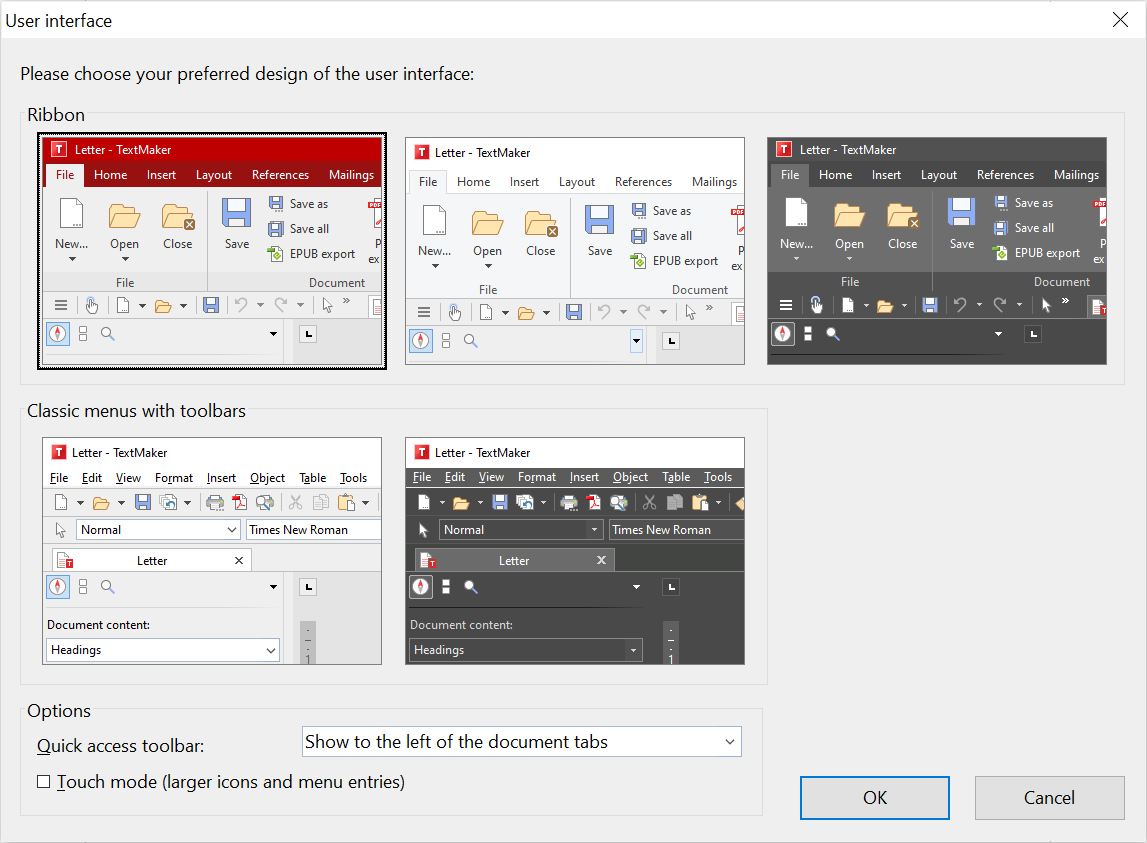Screen dimensions: 1147x843
Task: Click scissors cut icon in dark classic preview
Action: 649,503
